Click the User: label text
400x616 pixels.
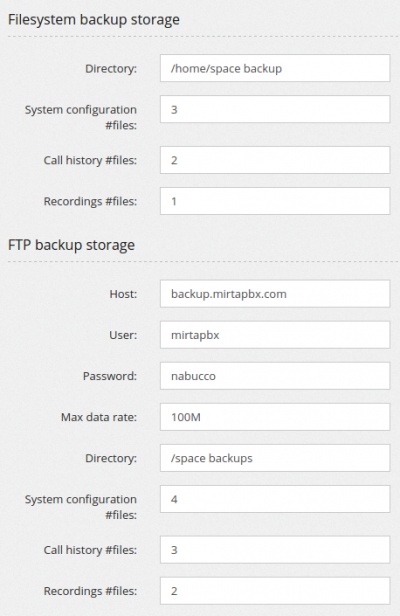point(123,335)
